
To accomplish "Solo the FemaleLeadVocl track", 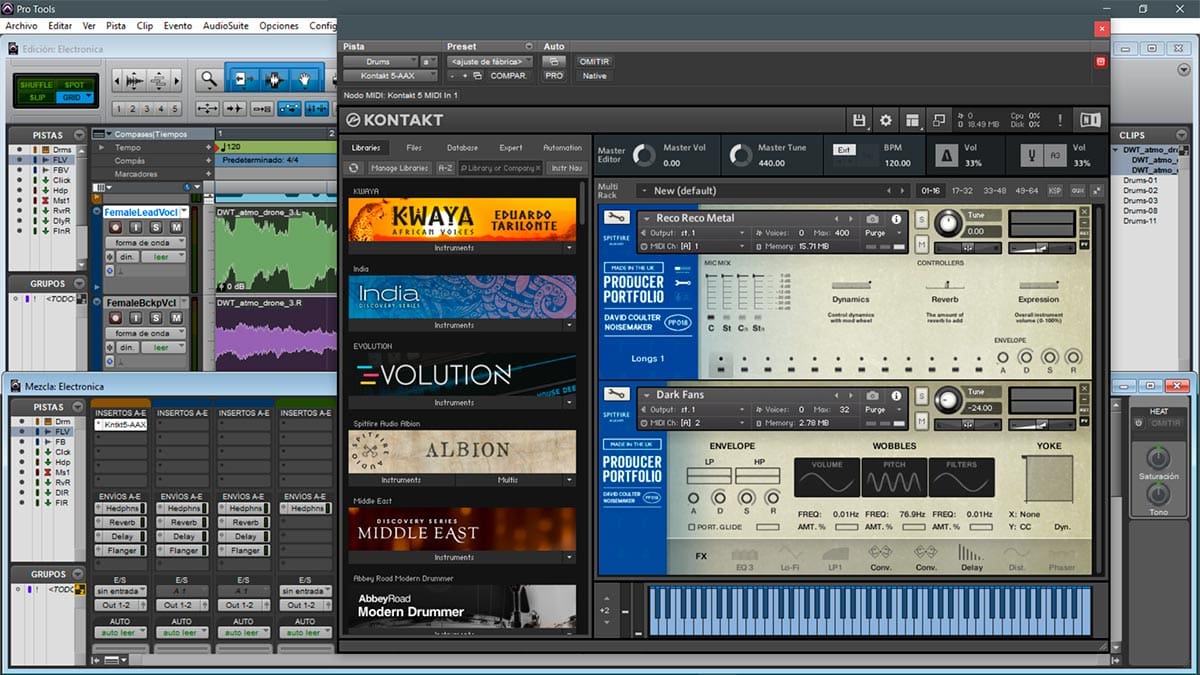I will point(158,228).
